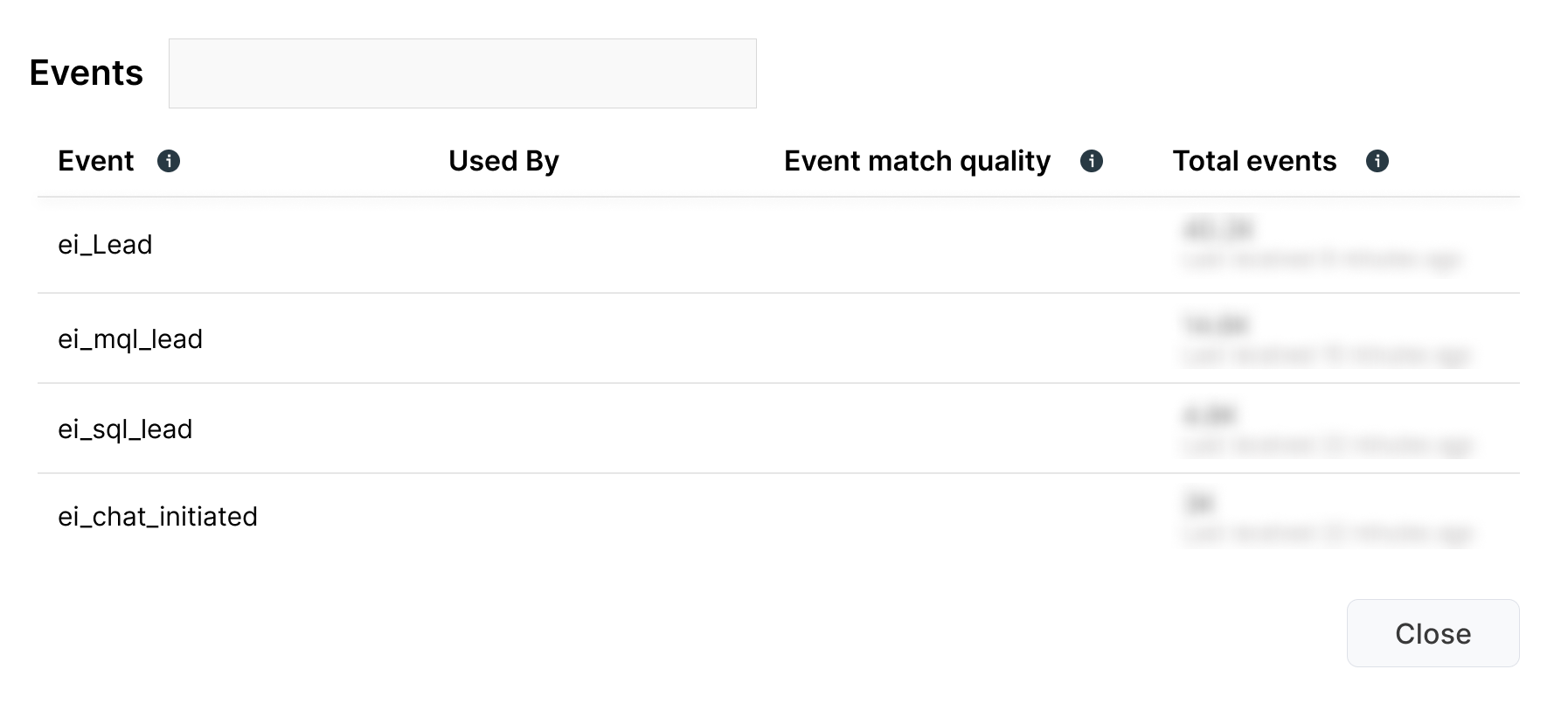Click the ei_chat_initiated event name text
This screenshot has height=725, width=1568.
pos(158,516)
